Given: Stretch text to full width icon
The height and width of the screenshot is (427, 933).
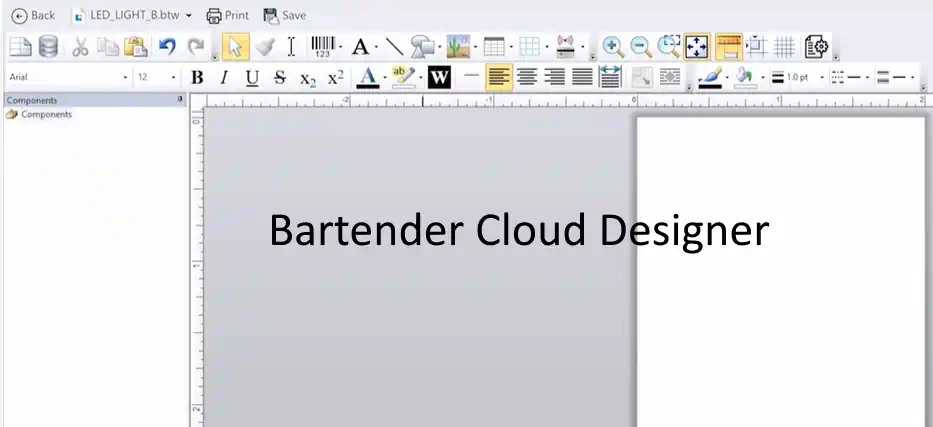Looking at the screenshot, I should pyautogui.click(x=610, y=77).
